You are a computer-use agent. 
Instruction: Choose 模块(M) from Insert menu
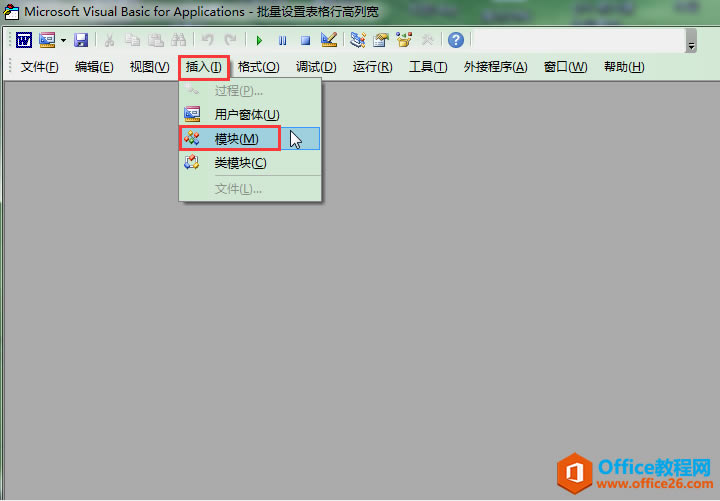pos(250,139)
